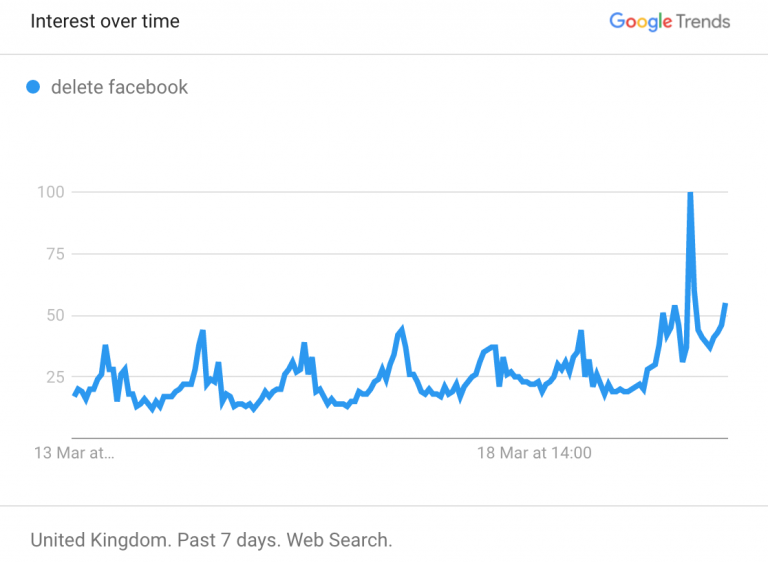Click the 50 y-axis label

(x=55, y=315)
